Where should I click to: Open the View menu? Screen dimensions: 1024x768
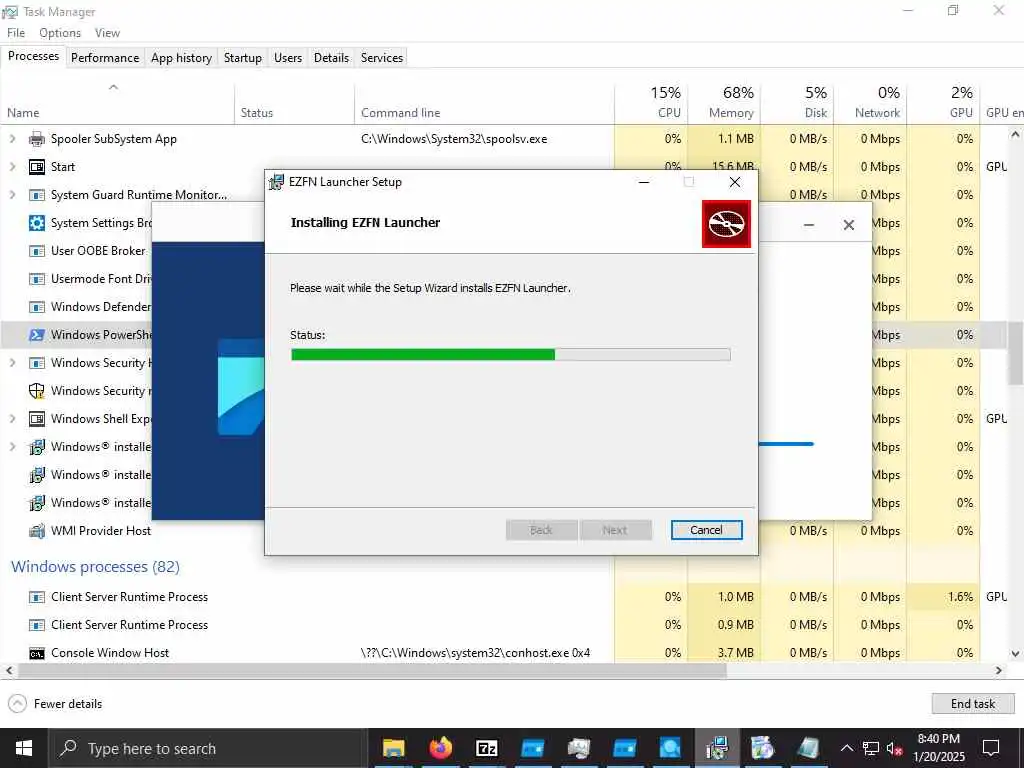click(107, 33)
